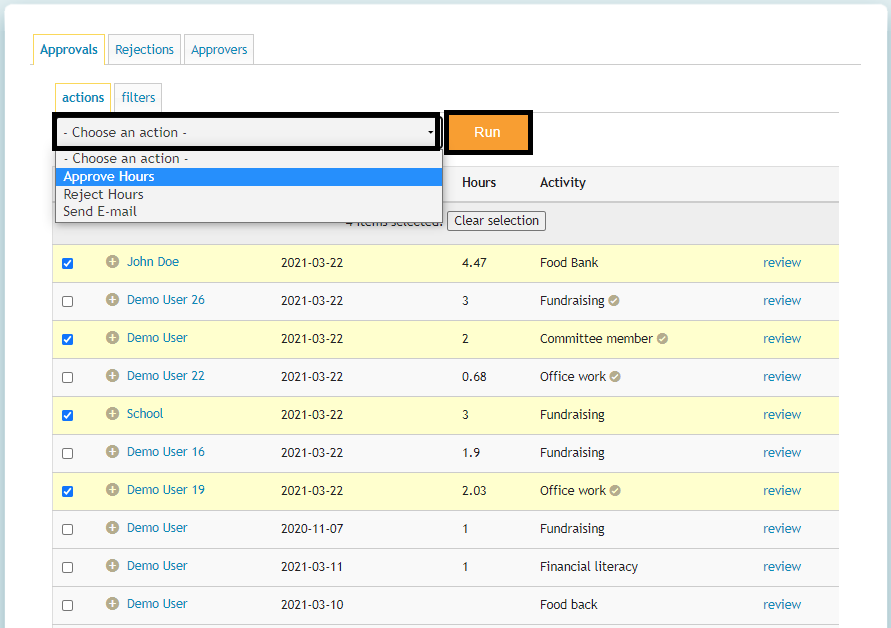This screenshot has width=891, height=628.
Task: Check the Financial literacy row checkbox
Action: pyautogui.click(x=68, y=568)
